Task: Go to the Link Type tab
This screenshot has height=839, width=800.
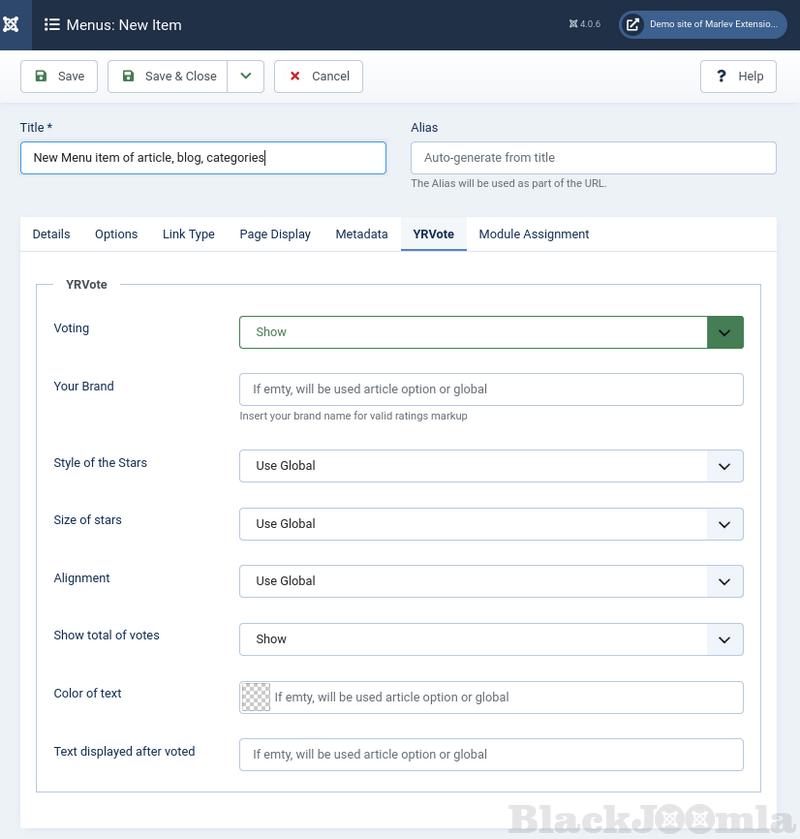Action: pyautogui.click(x=188, y=234)
